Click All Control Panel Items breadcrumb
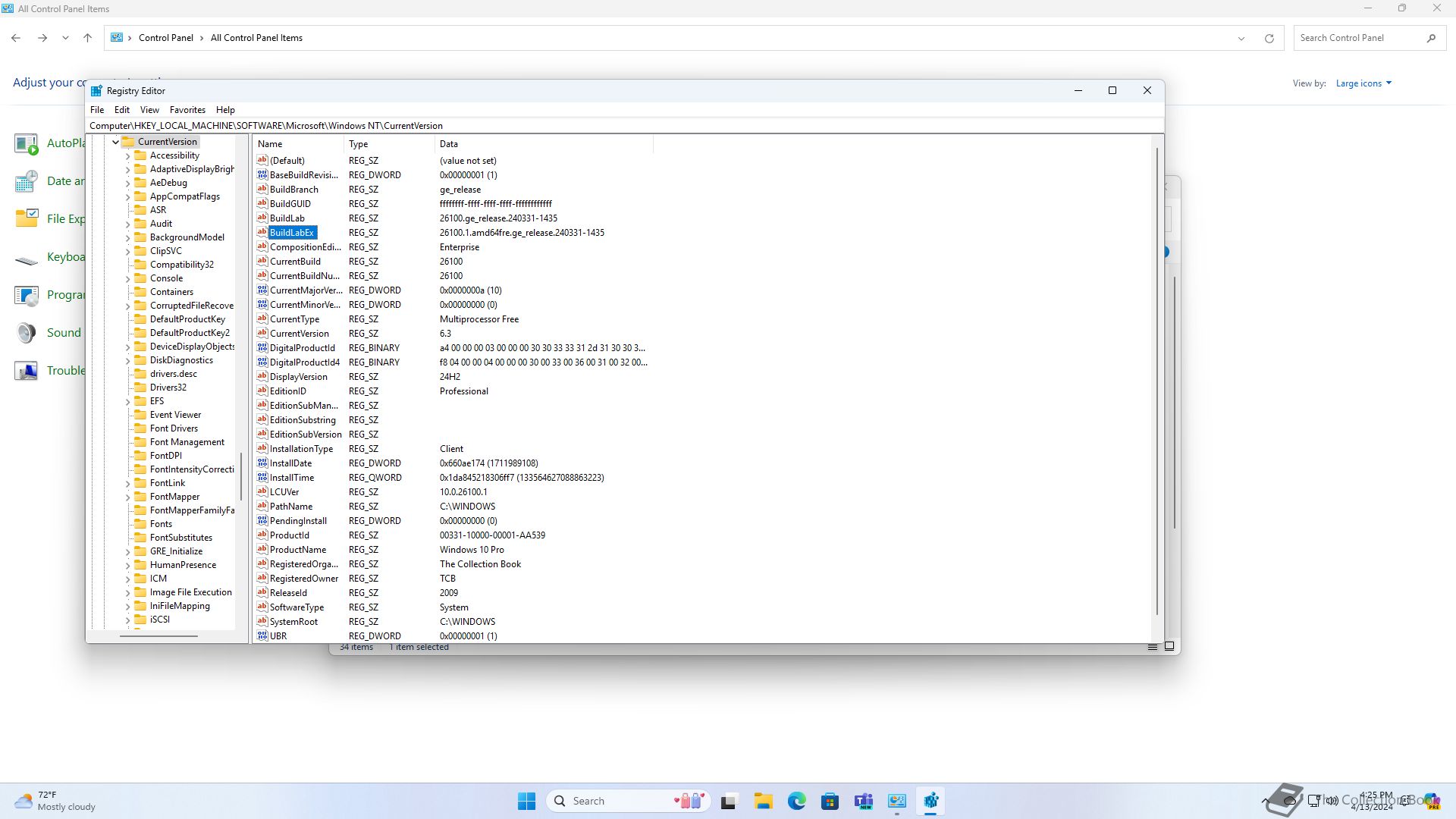The height and width of the screenshot is (819, 1456). point(256,38)
